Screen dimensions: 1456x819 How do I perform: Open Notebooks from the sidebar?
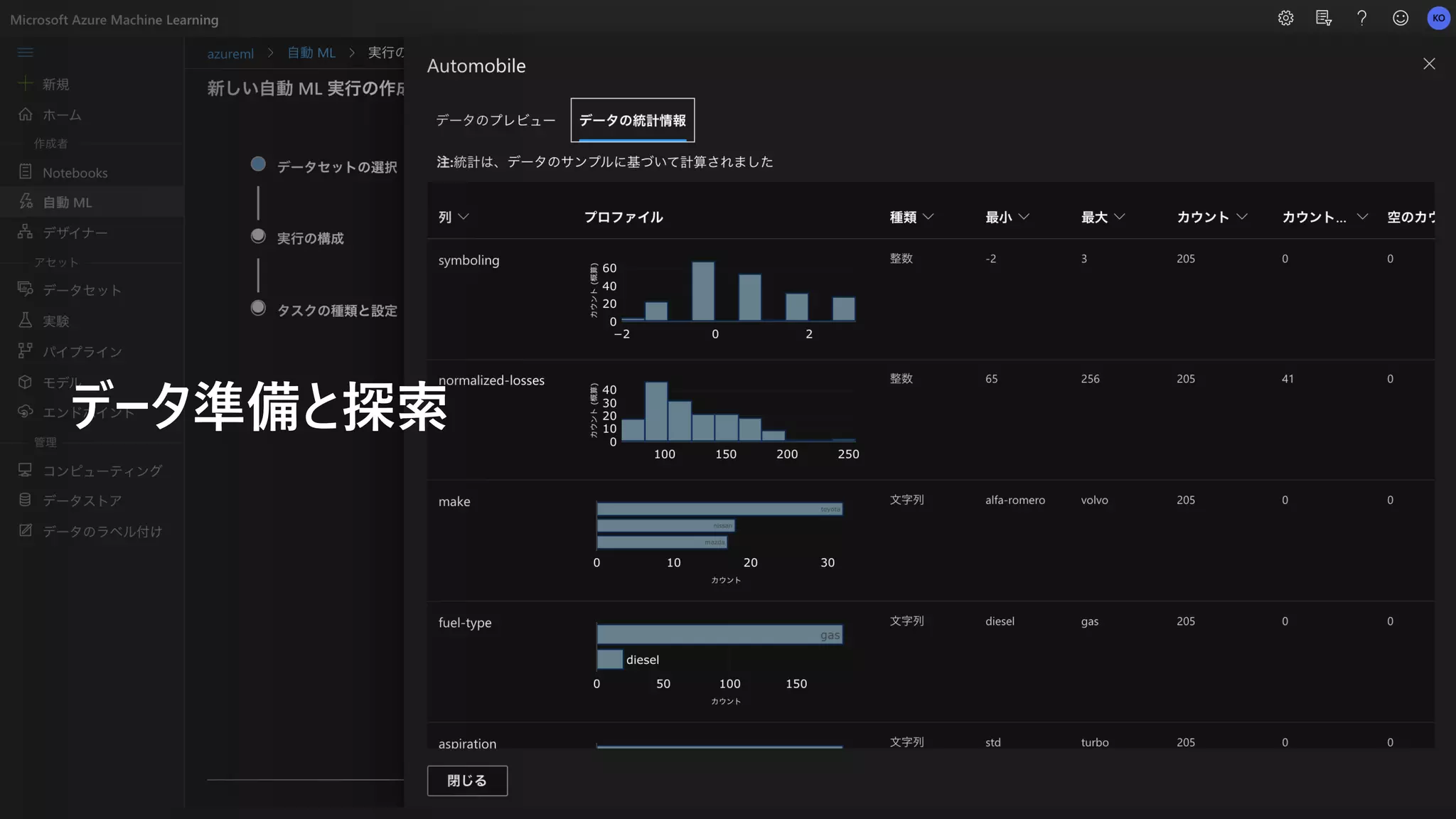pyautogui.click(x=75, y=173)
